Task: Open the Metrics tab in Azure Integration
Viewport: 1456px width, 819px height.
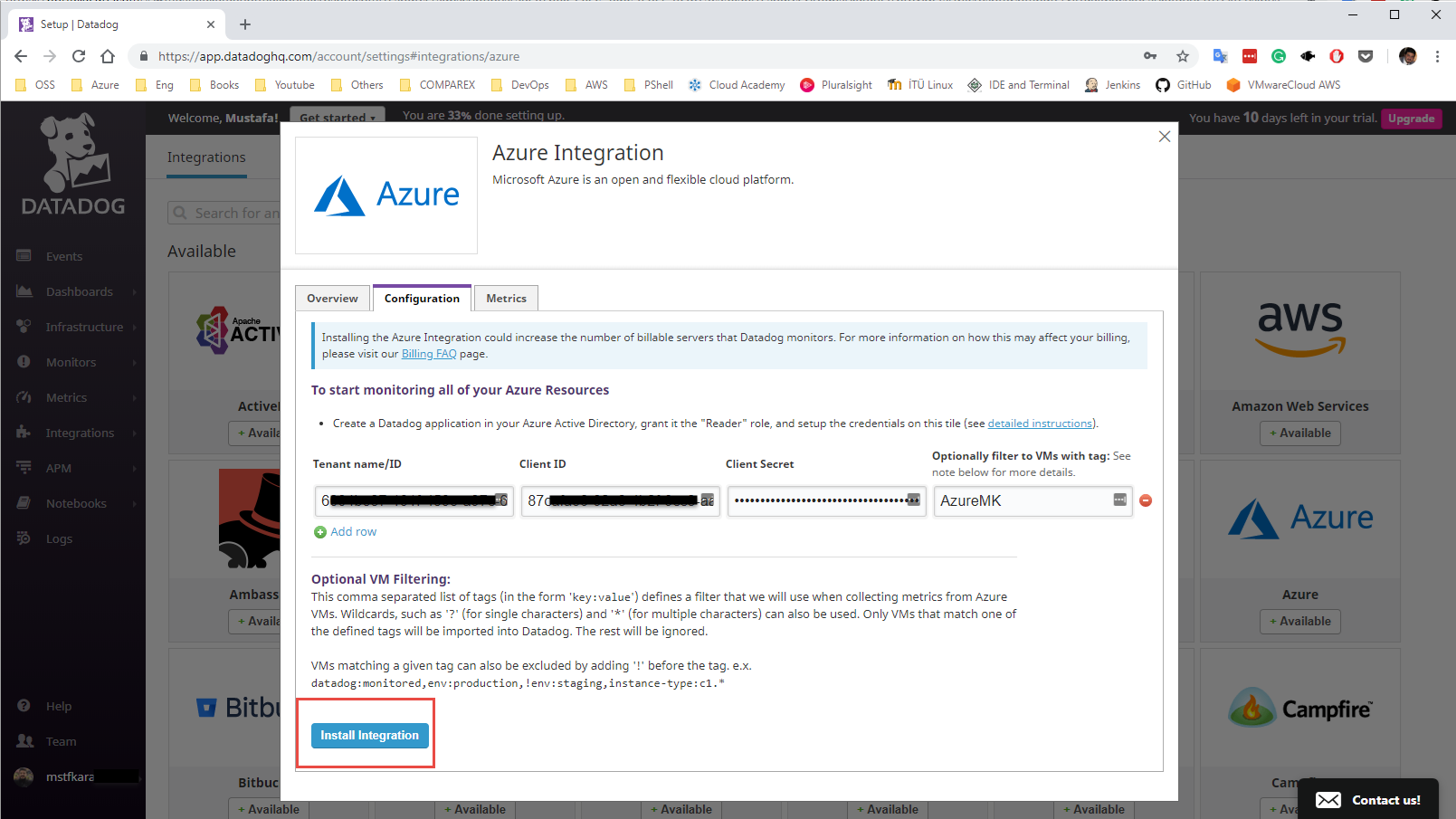Action: 506,299
